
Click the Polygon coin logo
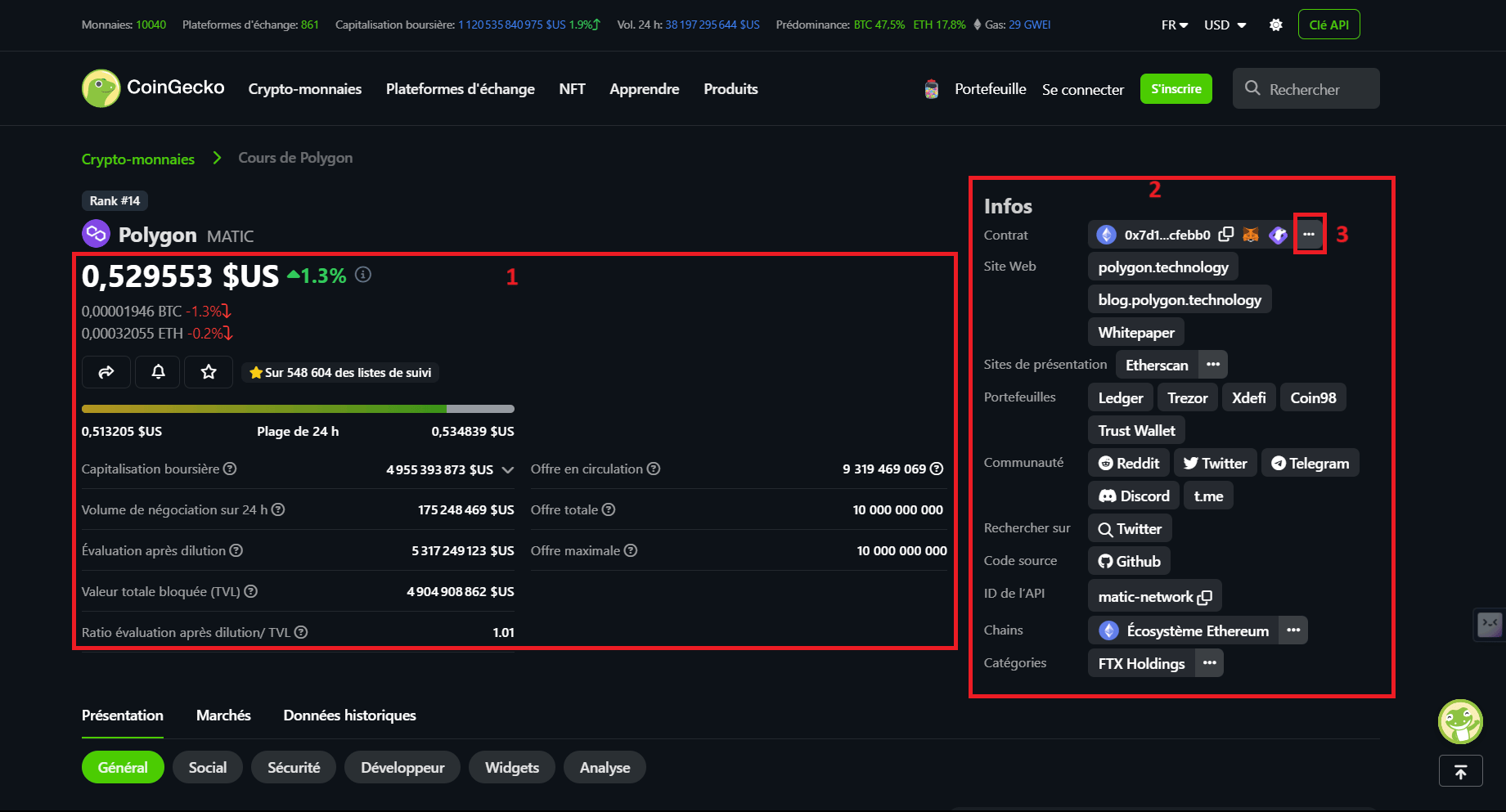coord(96,234)
